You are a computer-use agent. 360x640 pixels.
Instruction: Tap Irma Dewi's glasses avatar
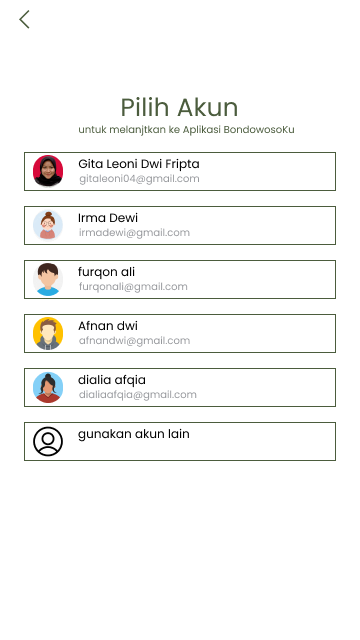(x=48, y=225)
